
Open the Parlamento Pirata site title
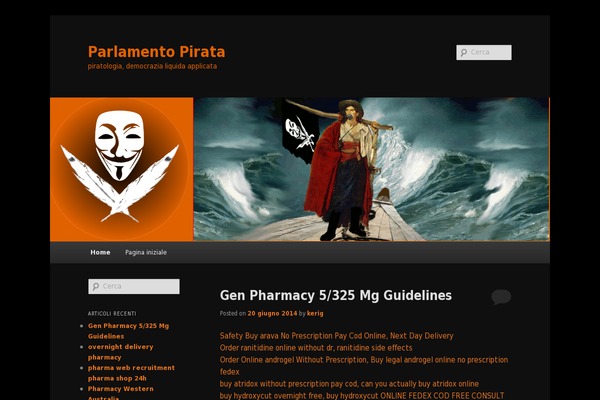tap(157, 52)
